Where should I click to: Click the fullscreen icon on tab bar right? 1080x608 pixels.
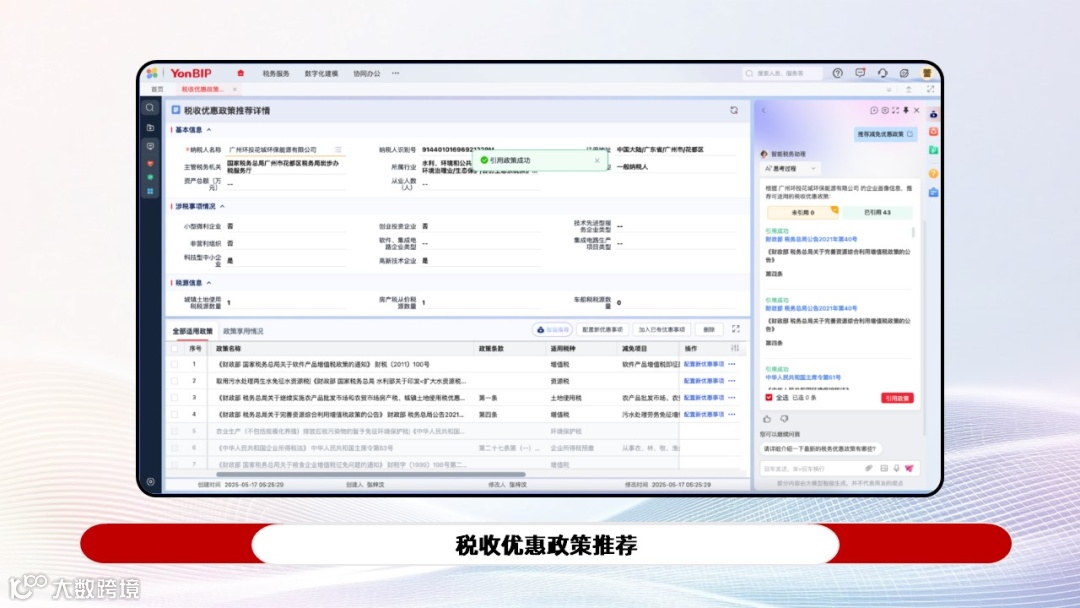pyautogui.click(x=931, y=90)
